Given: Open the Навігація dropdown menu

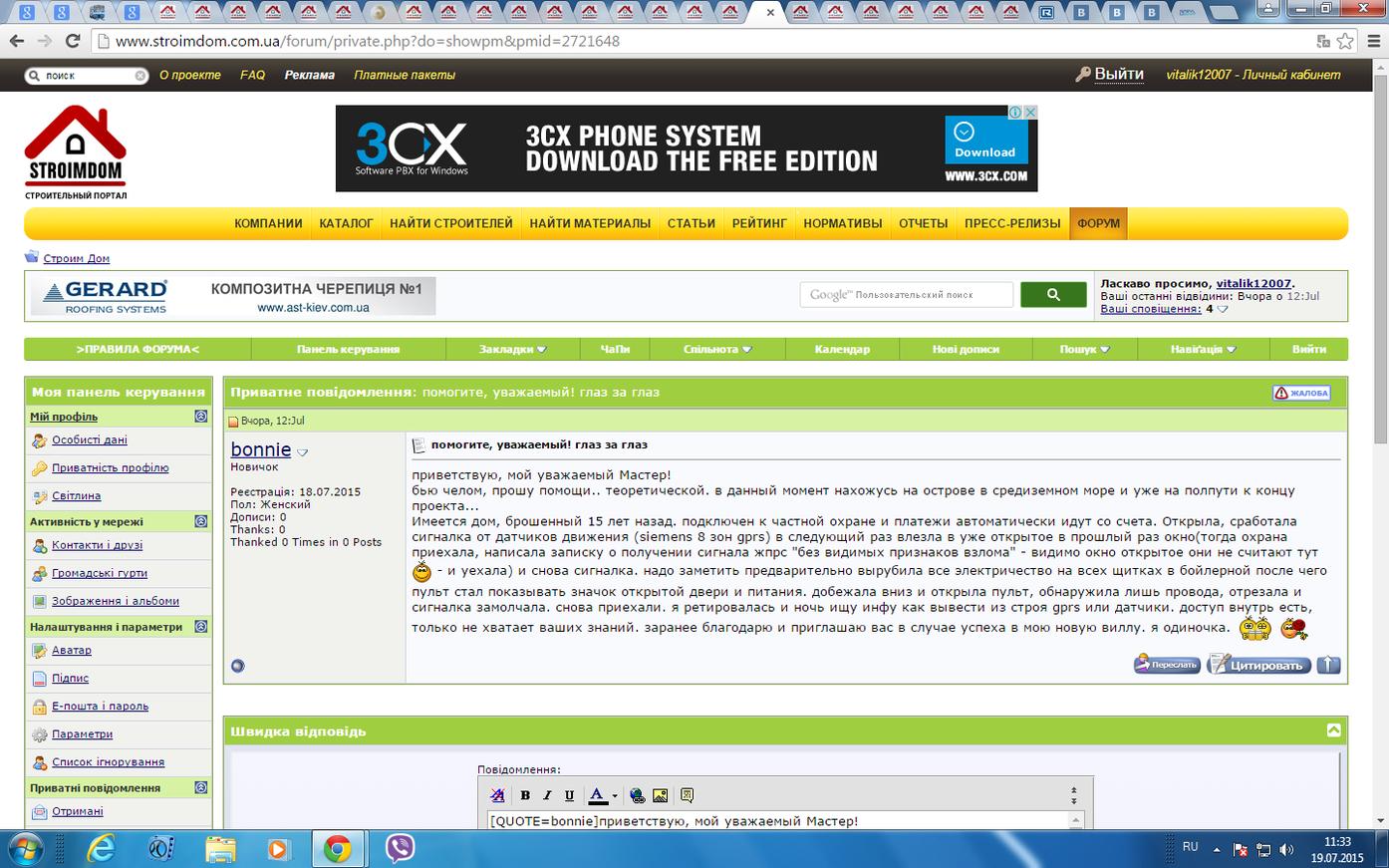Looking at the screenshot, I should 1204,349.
